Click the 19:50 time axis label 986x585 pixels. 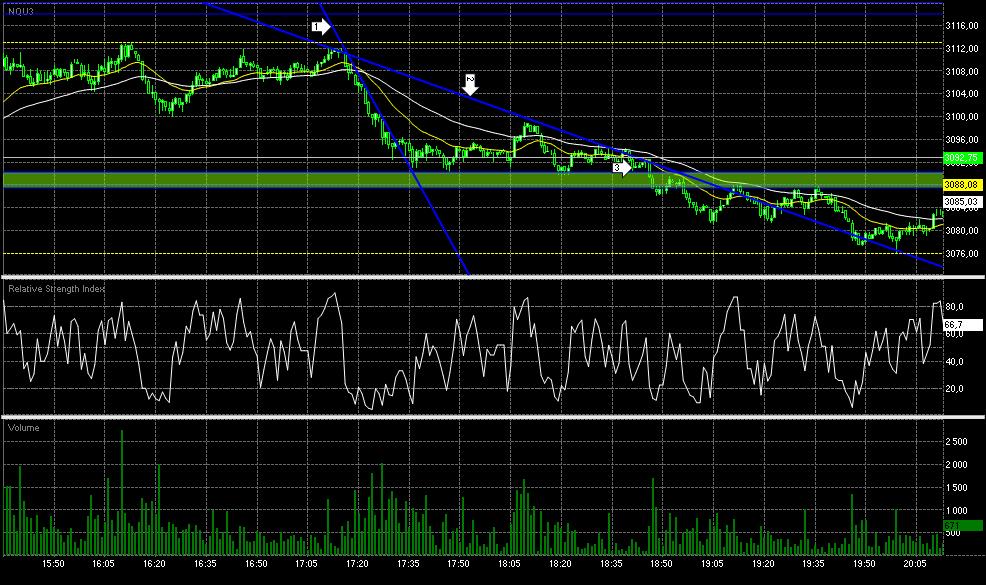(865, 564)
